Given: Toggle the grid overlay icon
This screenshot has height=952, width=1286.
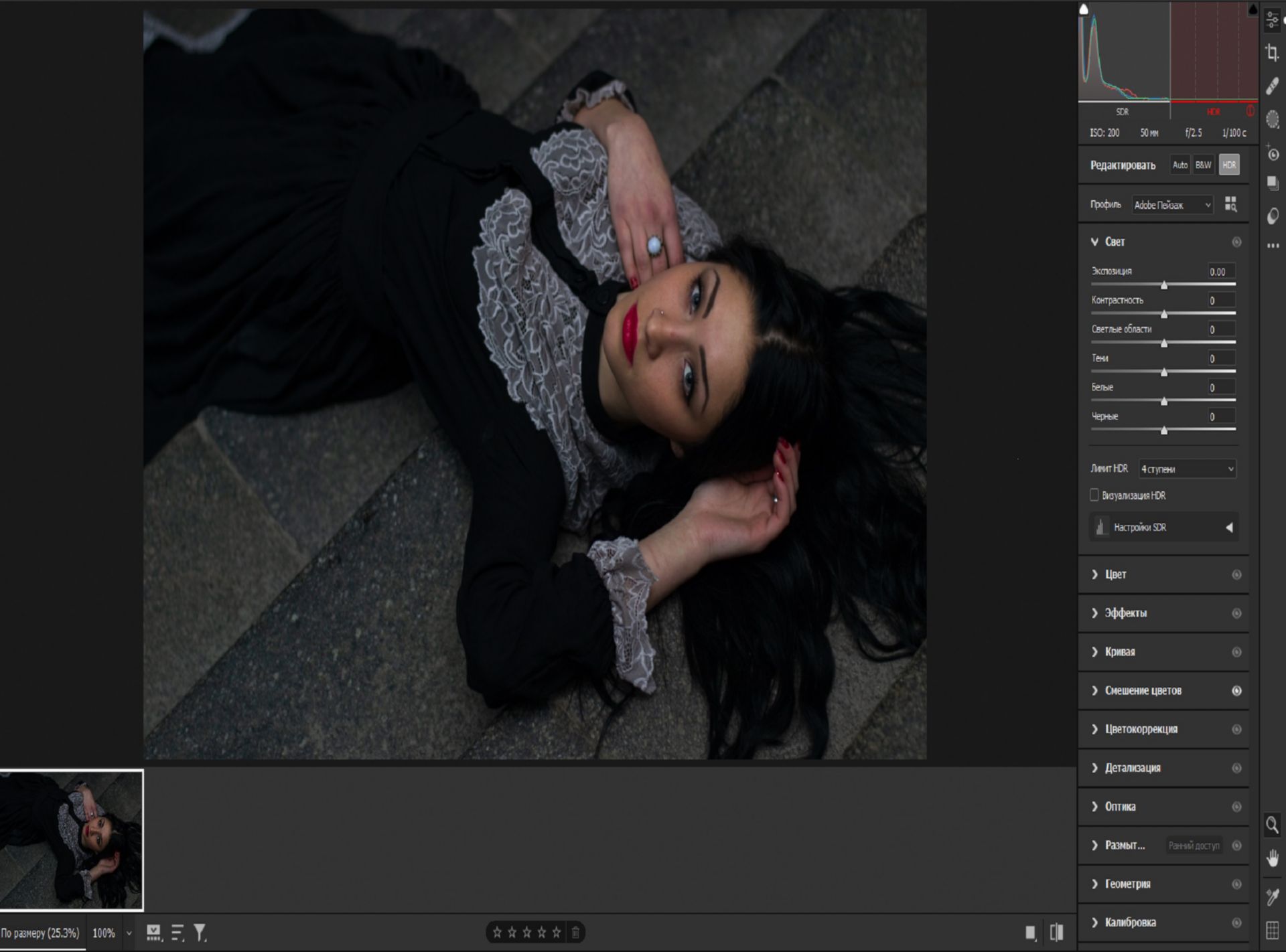Looking at the screenshot, I should (1273, 930).
